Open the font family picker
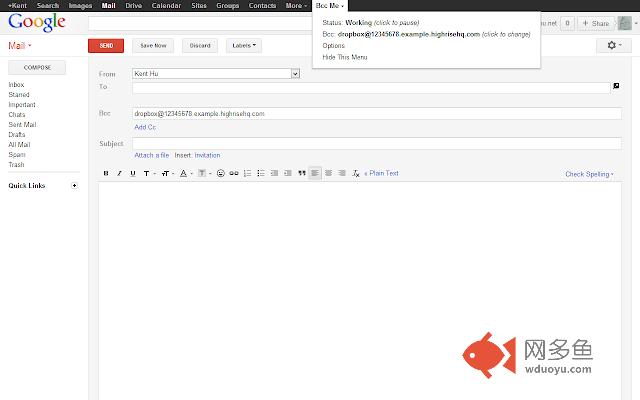The width and height of the screenshot is (640, 400). point(149,173)
